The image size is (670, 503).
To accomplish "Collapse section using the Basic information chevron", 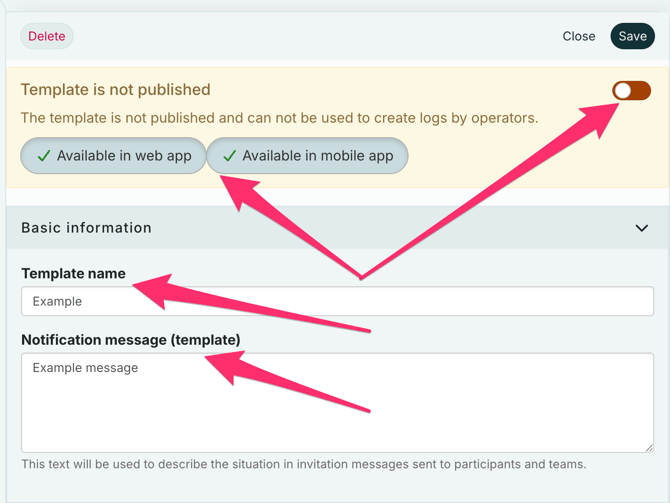I will pos(641,228).
